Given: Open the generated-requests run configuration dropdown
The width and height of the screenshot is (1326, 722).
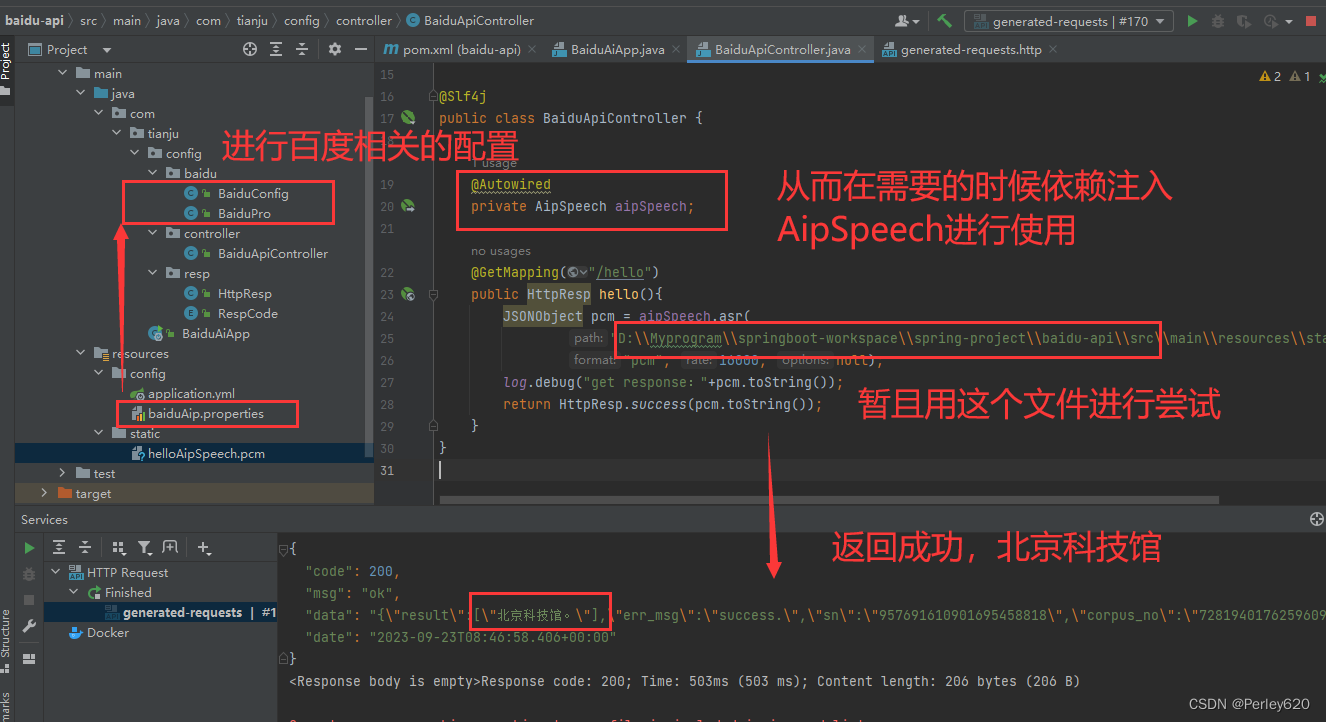Looking at the screenshot, I should [x=1069, y=21].
